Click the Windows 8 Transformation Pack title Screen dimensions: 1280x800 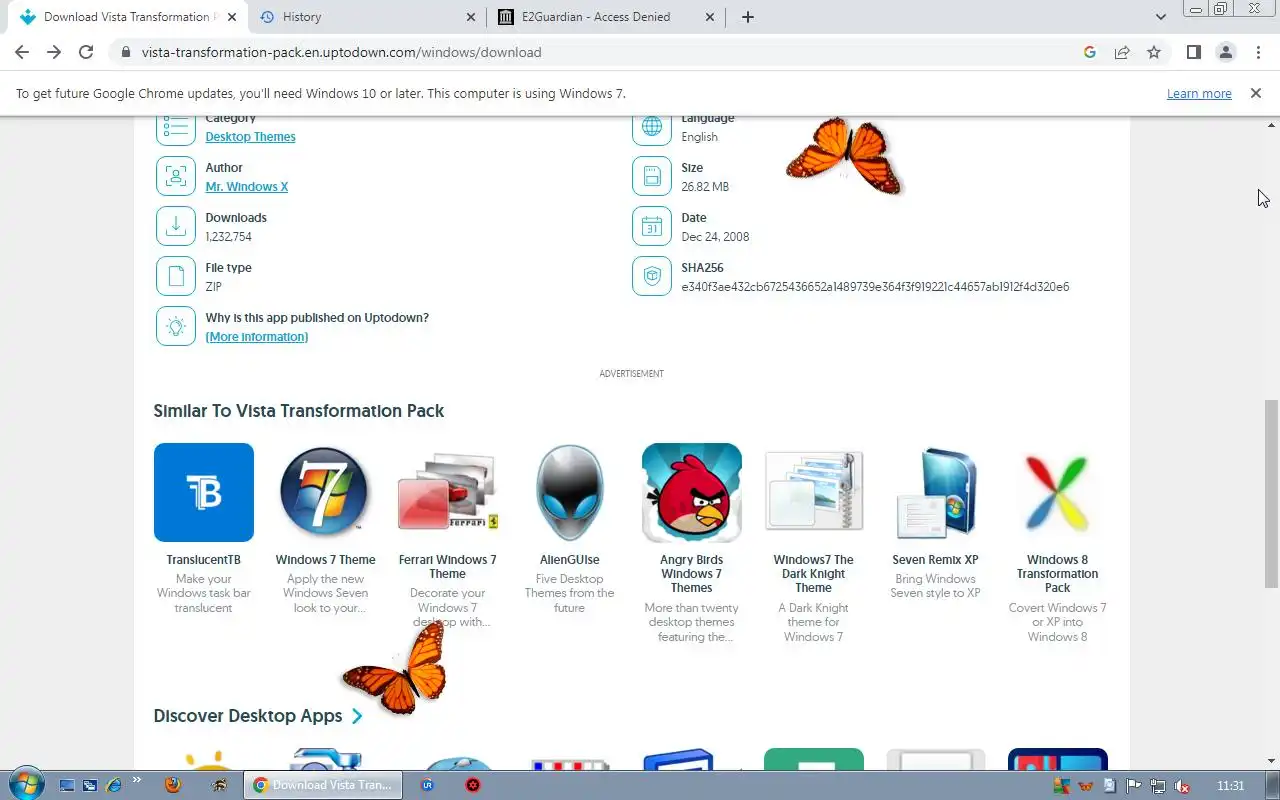(x=1058, y=574)
